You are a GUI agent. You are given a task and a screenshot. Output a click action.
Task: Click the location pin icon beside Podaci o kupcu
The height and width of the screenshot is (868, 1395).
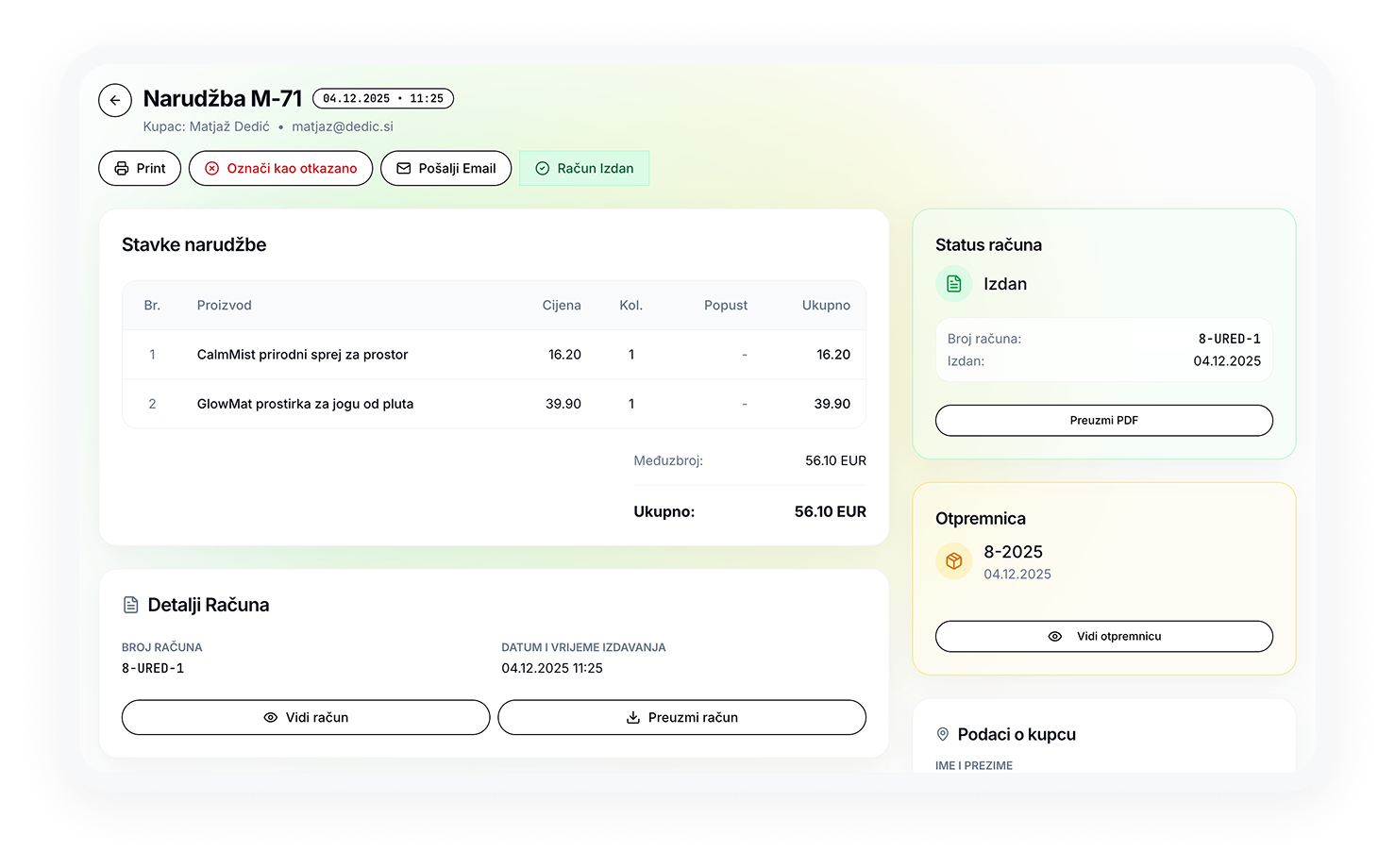[x=943, y=733]
